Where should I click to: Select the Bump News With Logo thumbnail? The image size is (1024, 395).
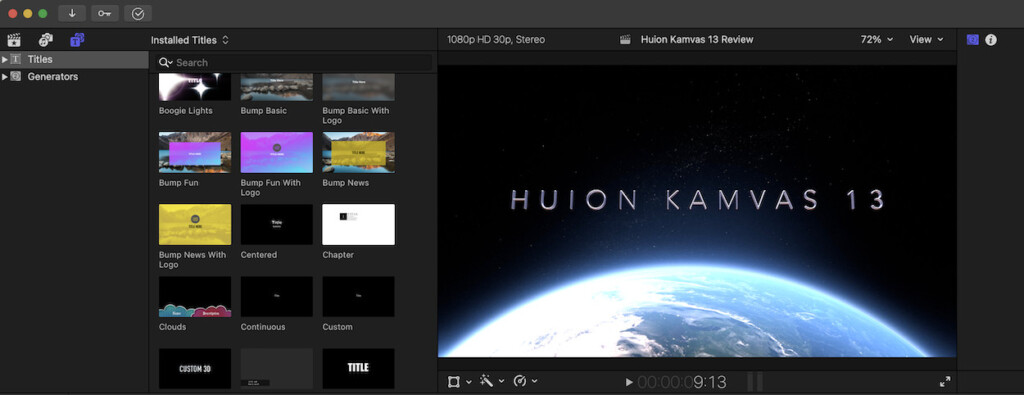pyautogui.click(x=195, y=225)
